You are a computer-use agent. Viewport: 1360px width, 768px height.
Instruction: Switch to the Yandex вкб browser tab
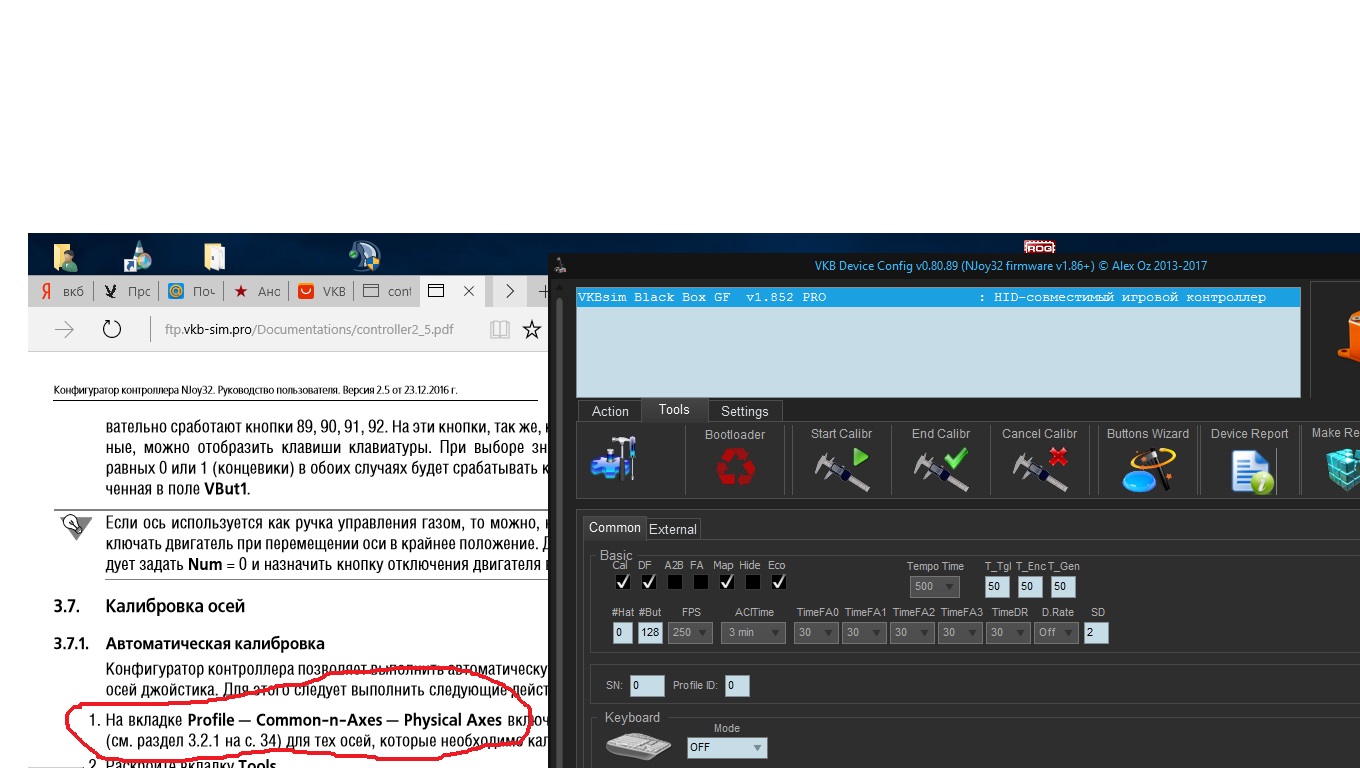(62, 291)
